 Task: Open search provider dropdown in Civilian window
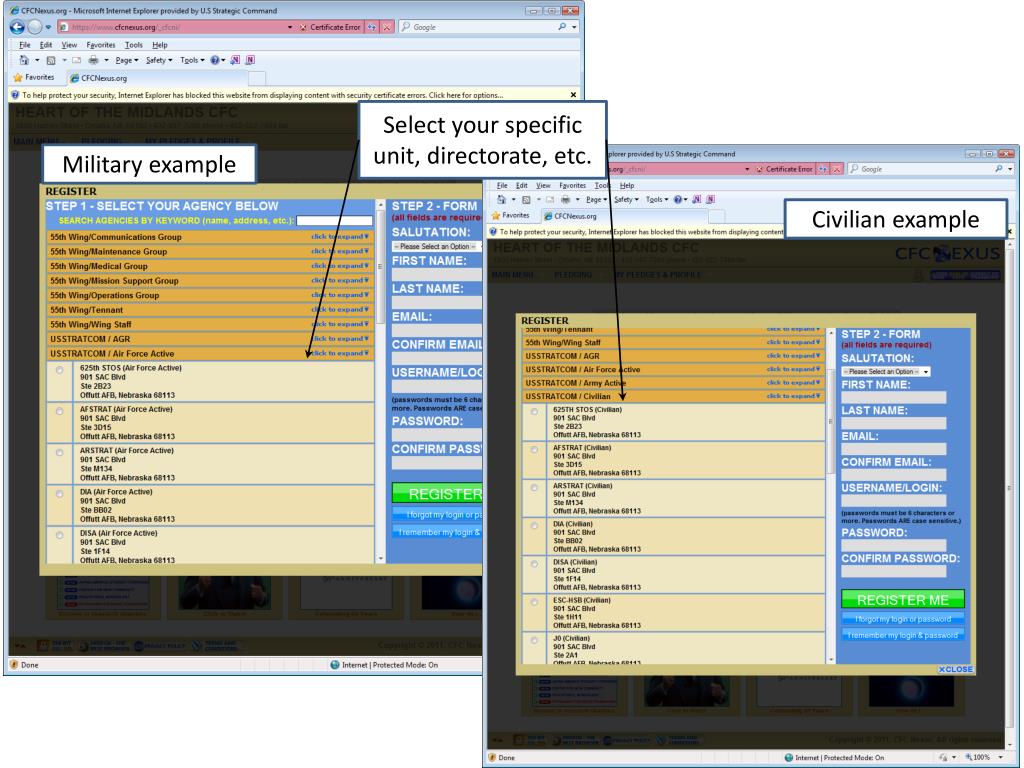click(x=1010, y=168)
